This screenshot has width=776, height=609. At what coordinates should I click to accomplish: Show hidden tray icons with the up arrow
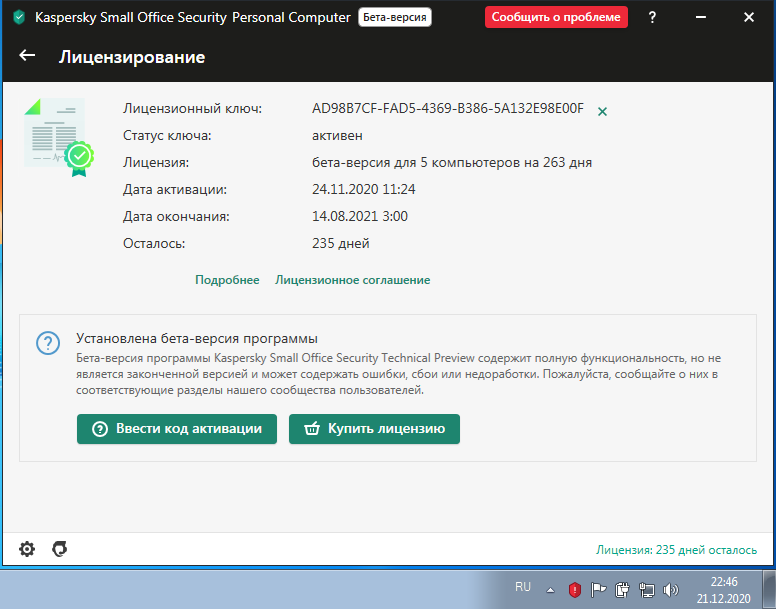coord(550,590)
